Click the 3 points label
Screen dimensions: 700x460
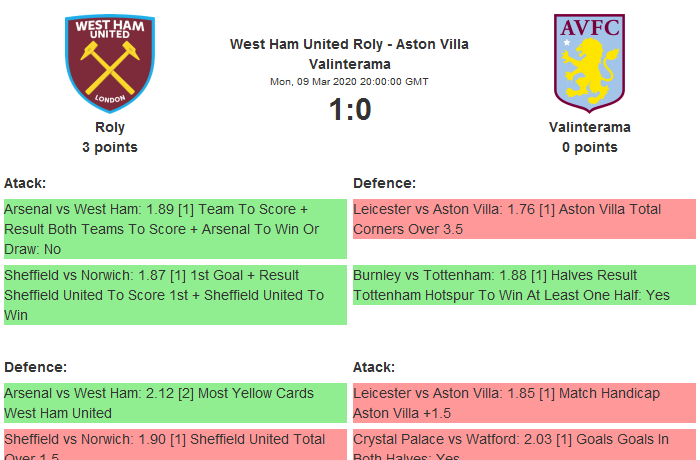110,147
